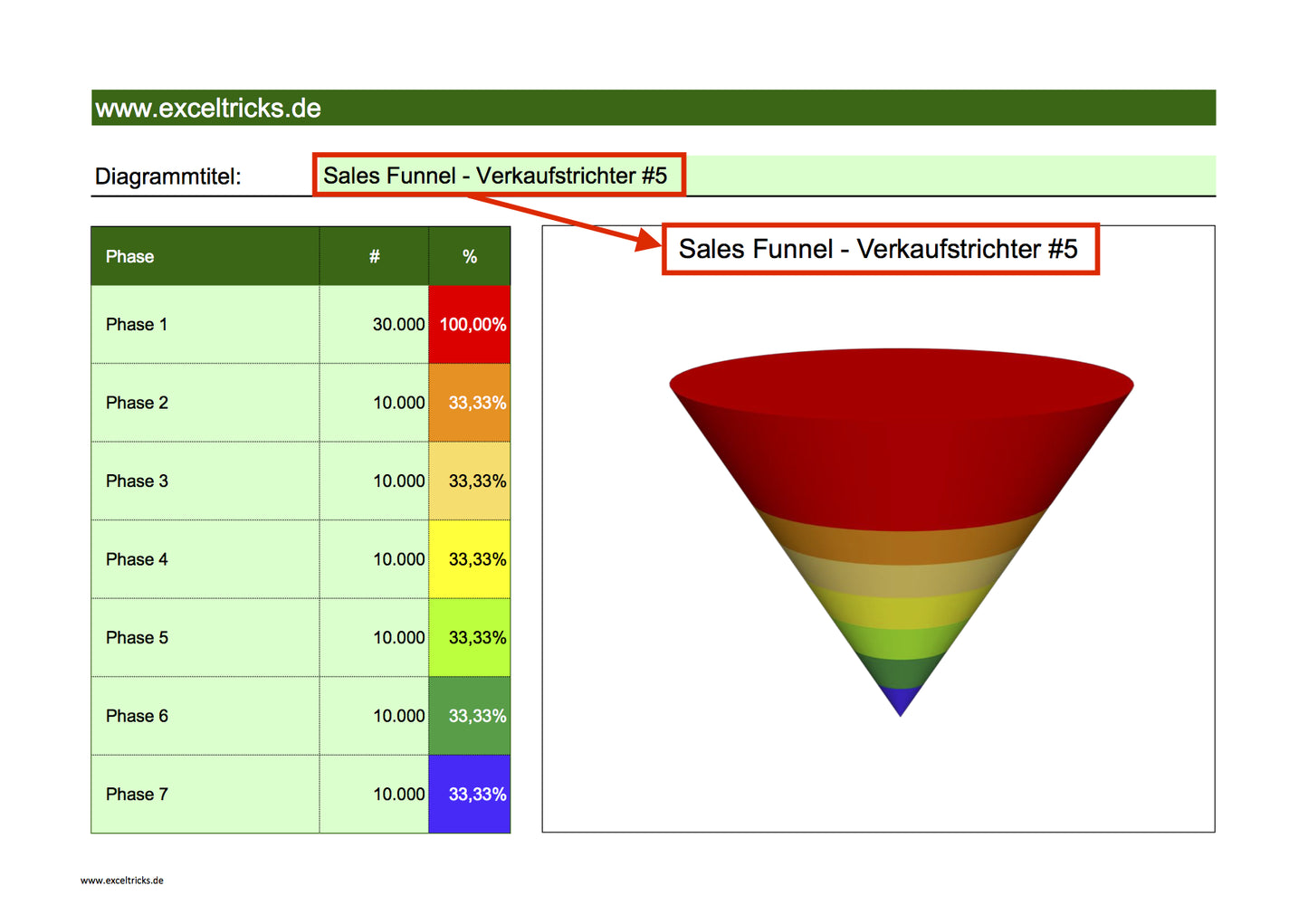The height and width of the screenshot is (924, 1308).
Task: Click the blue tip of the funnel chart
Action: 900,701
